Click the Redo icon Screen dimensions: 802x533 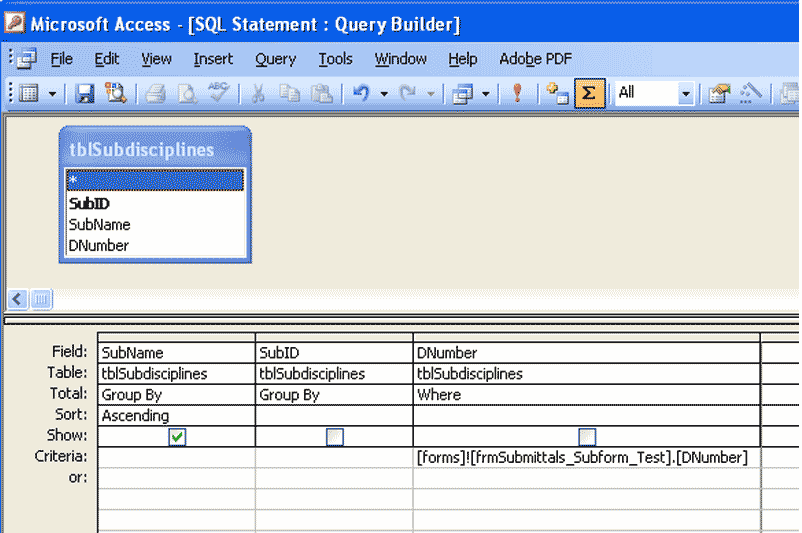click(408, 94)
